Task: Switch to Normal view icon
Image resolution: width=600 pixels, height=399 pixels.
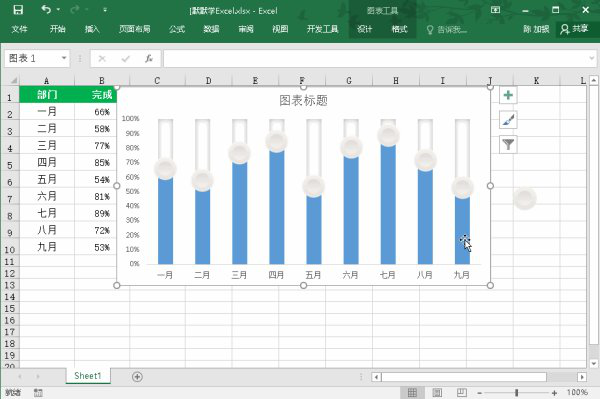Action: (x=412, y=392)
